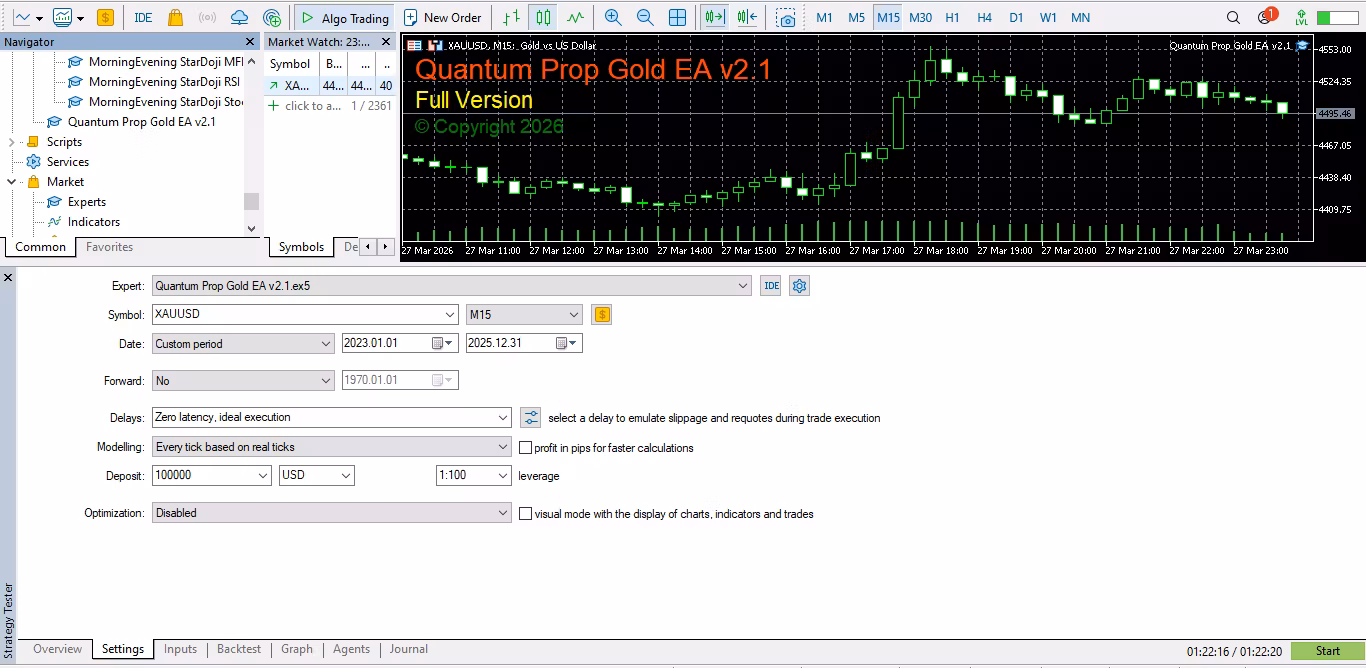
Task: Open the Signals broadcast icon in toolbar
Action: (207, 17)
